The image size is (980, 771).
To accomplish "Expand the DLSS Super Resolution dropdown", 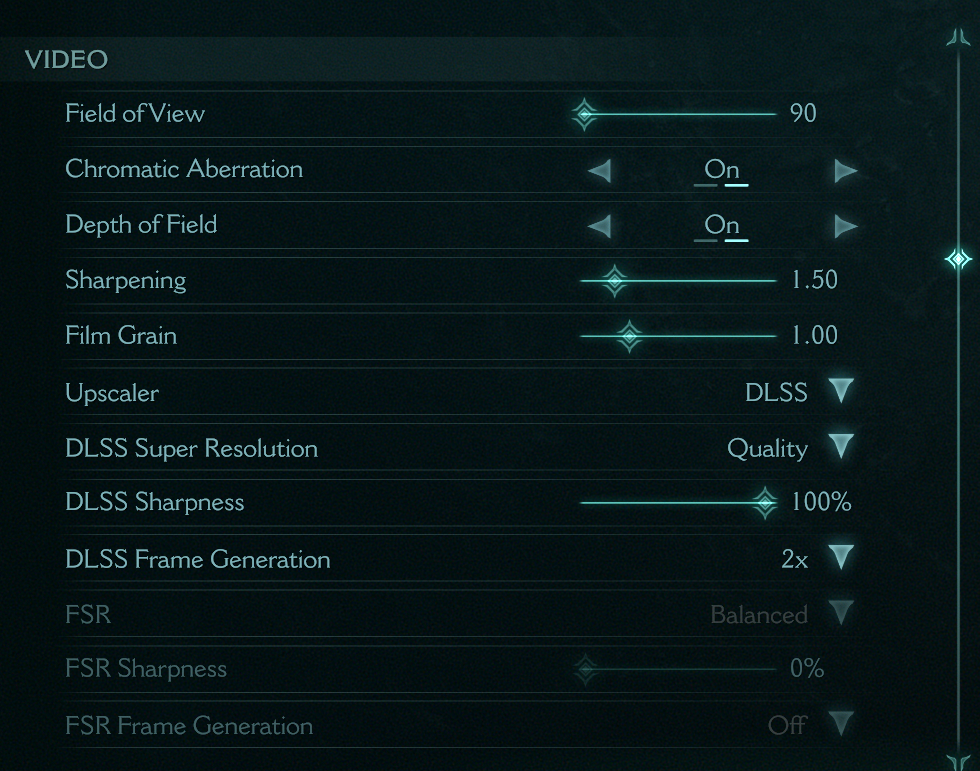I will pyautogui.click(x=841, y=447).
